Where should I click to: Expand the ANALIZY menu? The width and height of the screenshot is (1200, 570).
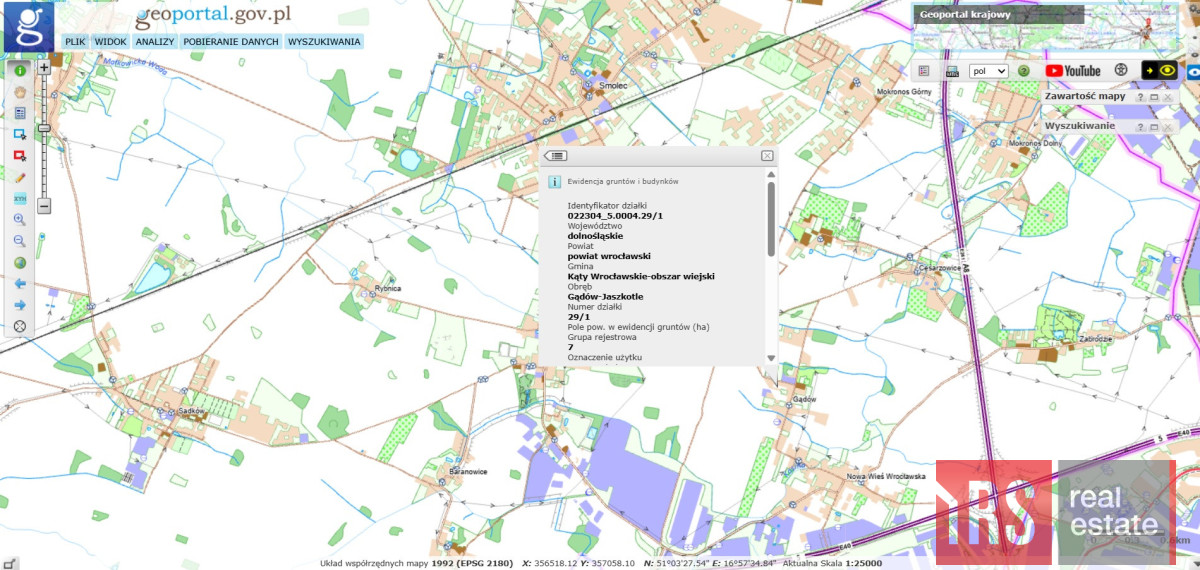click(x=155, y=42)
